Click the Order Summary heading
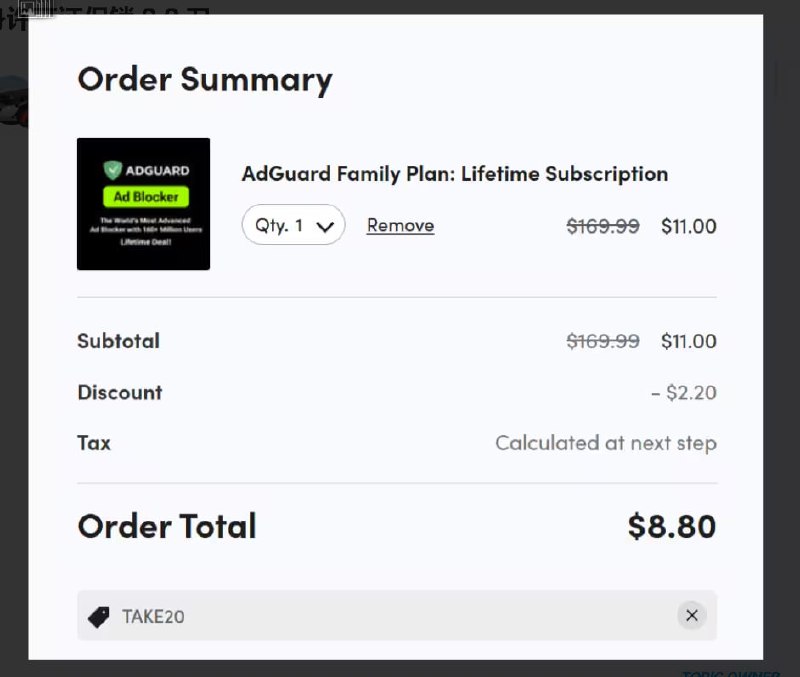The width and height of the screenshot is (800, 677). pos(205,80)
